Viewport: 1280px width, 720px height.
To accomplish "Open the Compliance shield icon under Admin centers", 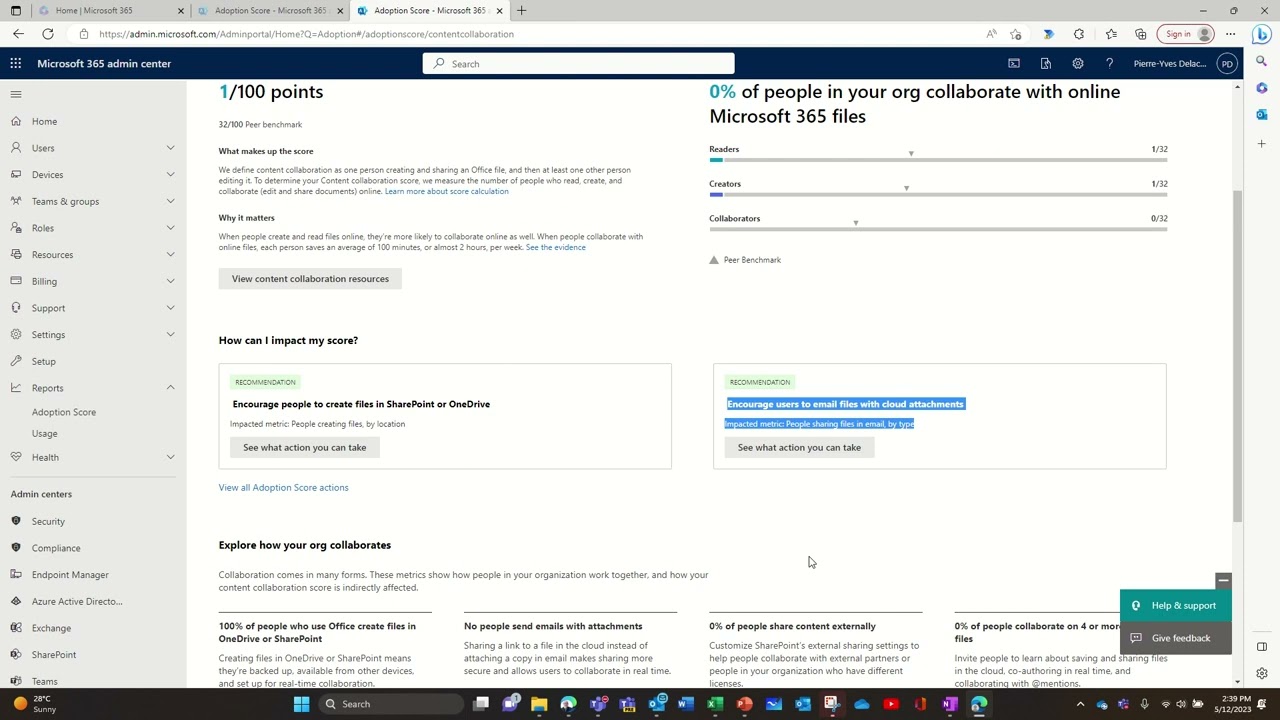I will pyautogui.click(x=16, y=548).
